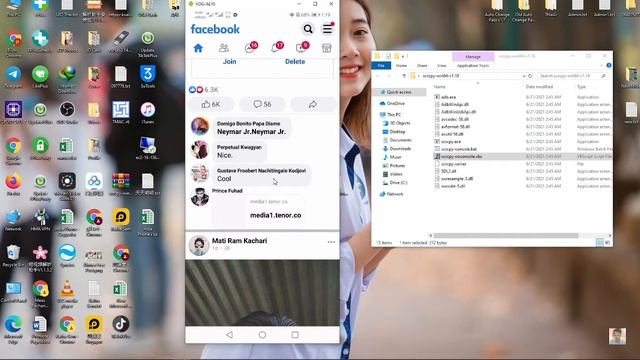Open the iTunes desktop icon
Image resolution: width=640 pixels, height=360 pixels.
pos(148,113)
